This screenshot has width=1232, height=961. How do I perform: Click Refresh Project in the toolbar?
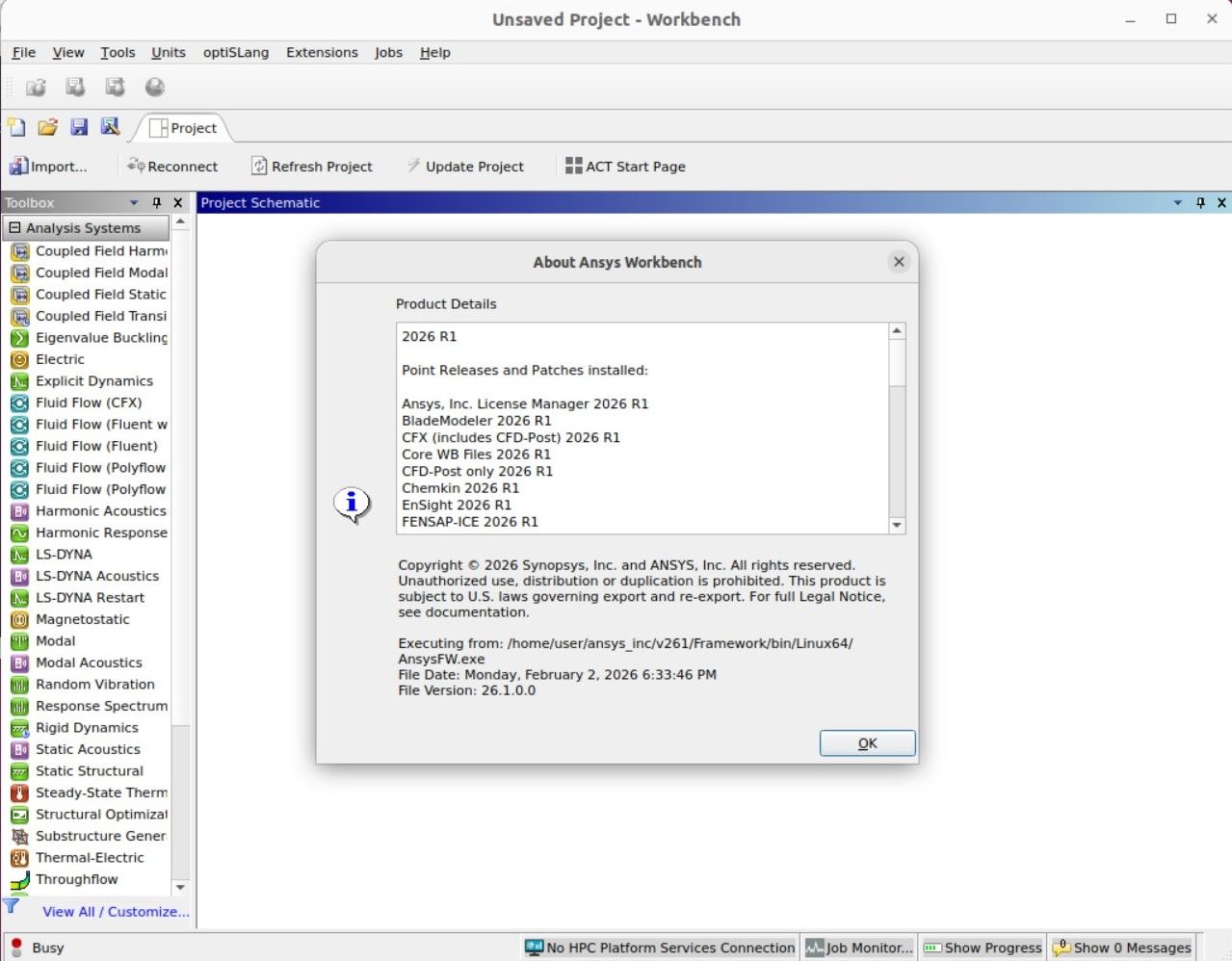click(x=311, y=167)
